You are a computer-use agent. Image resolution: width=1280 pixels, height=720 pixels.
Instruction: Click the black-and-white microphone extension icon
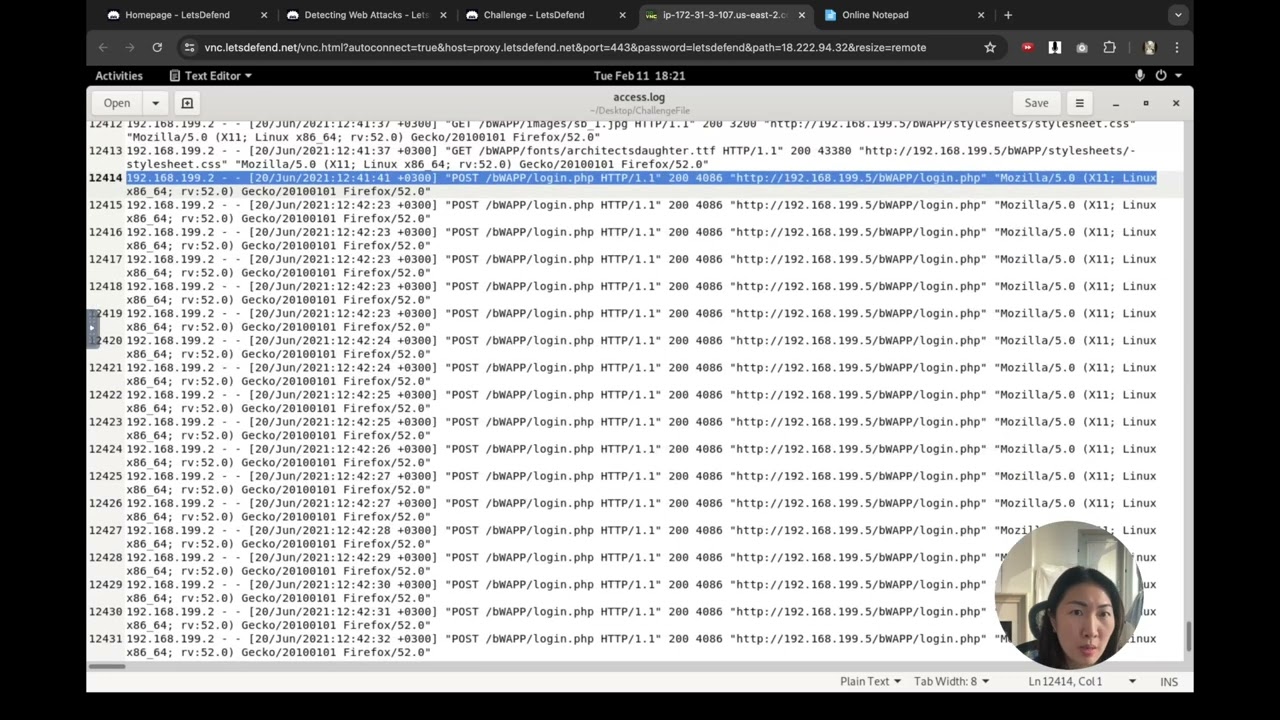(1054, 47)
